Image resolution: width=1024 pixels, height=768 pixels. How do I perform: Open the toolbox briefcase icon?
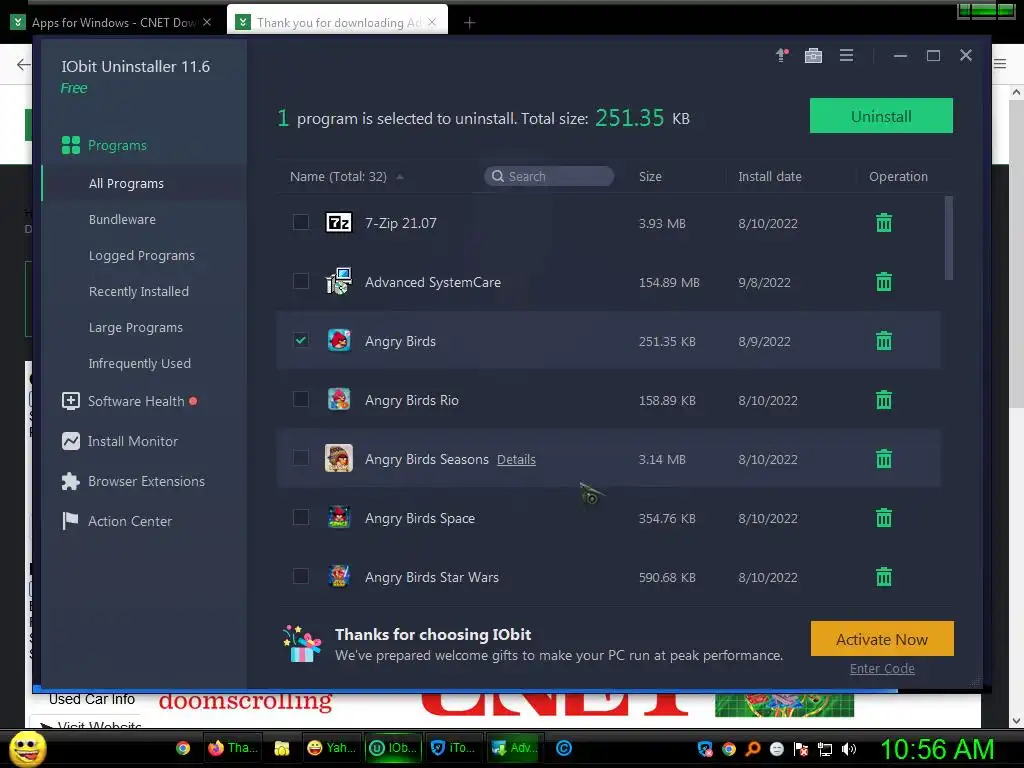click(x=813, y=56)
